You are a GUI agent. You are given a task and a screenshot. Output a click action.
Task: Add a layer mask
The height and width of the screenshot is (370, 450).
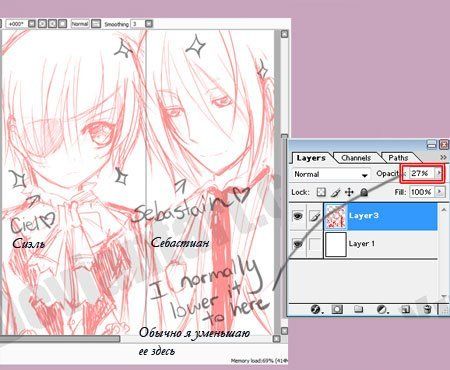tap(337, 309)
